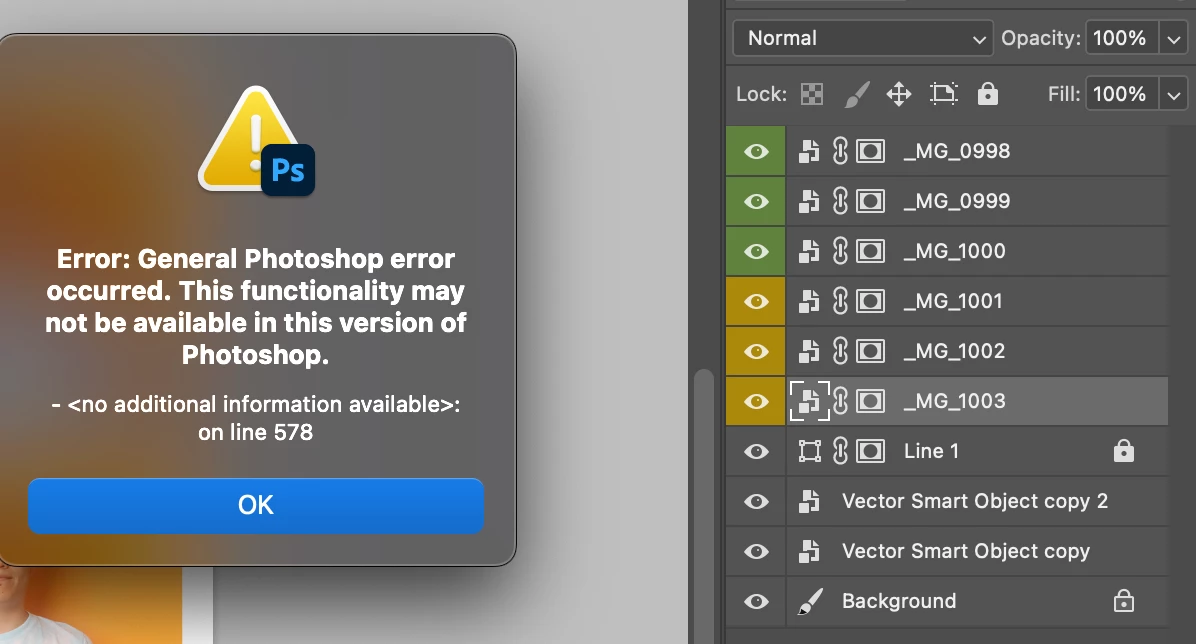Click mask link icon on Line 1
The height and width of the screenshot is (644, 1196).
[x=840, y=452]
